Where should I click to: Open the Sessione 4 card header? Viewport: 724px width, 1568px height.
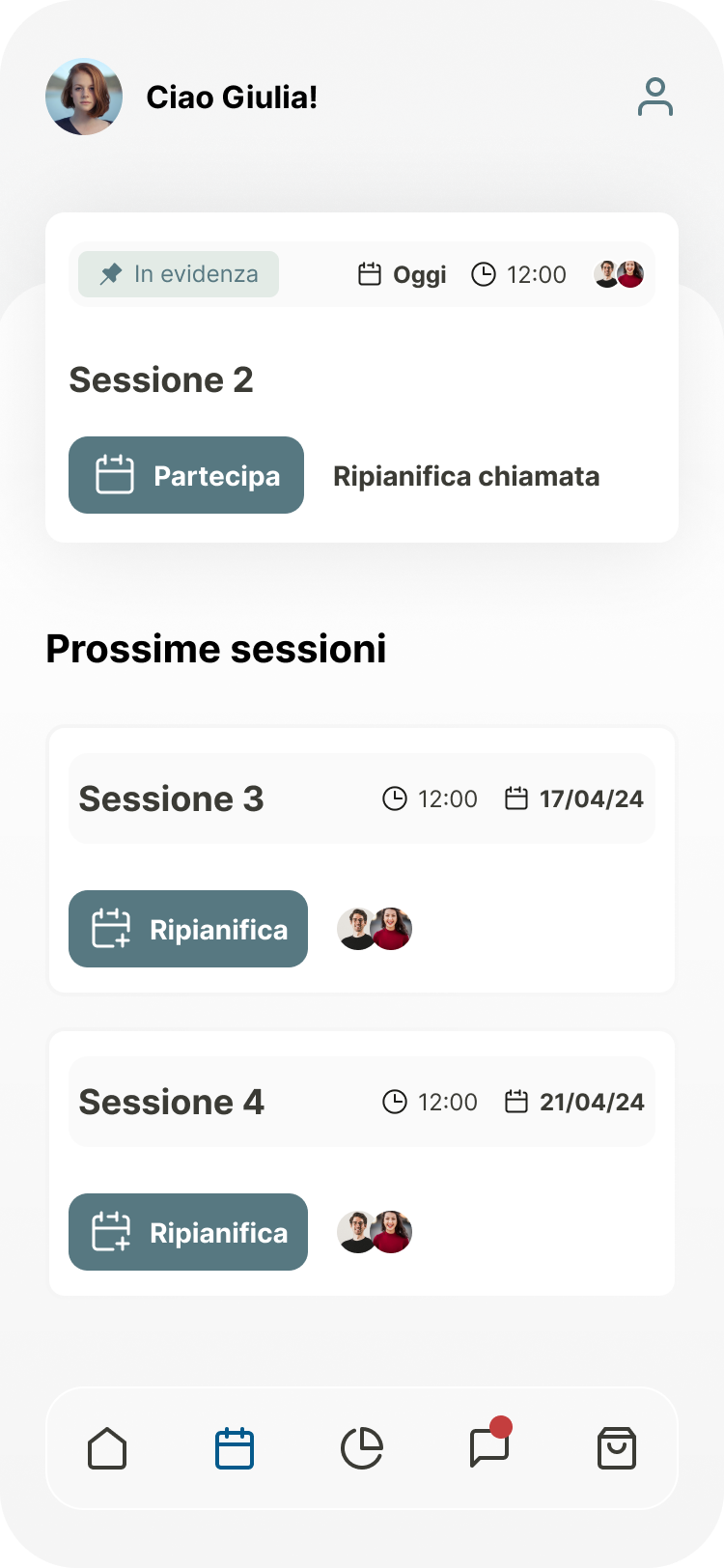(x=361, y=1102)
